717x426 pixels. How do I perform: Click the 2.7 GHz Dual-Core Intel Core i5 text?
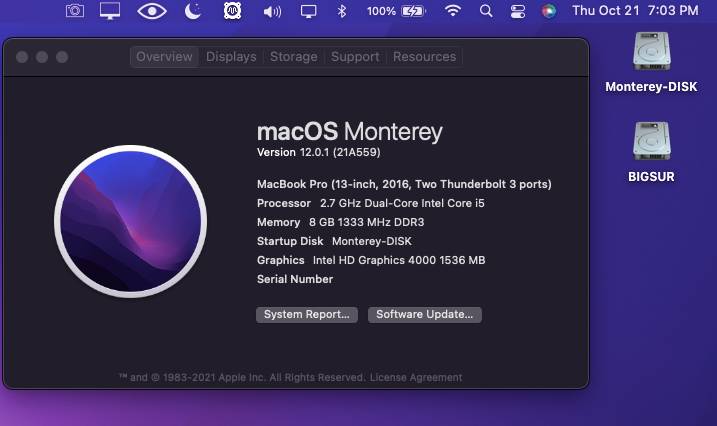click(402, 203)
